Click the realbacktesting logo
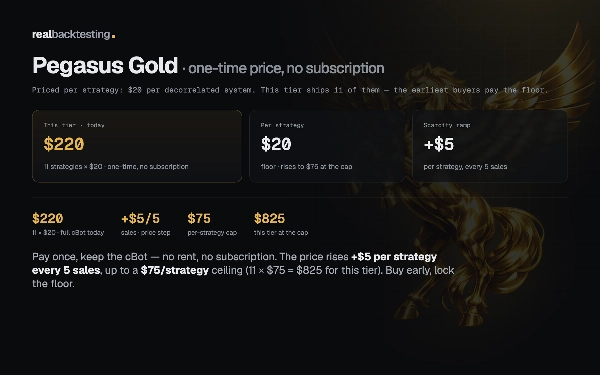Viewport: 600px width, 375px height. pyautogui.click(x=73, y=34)
